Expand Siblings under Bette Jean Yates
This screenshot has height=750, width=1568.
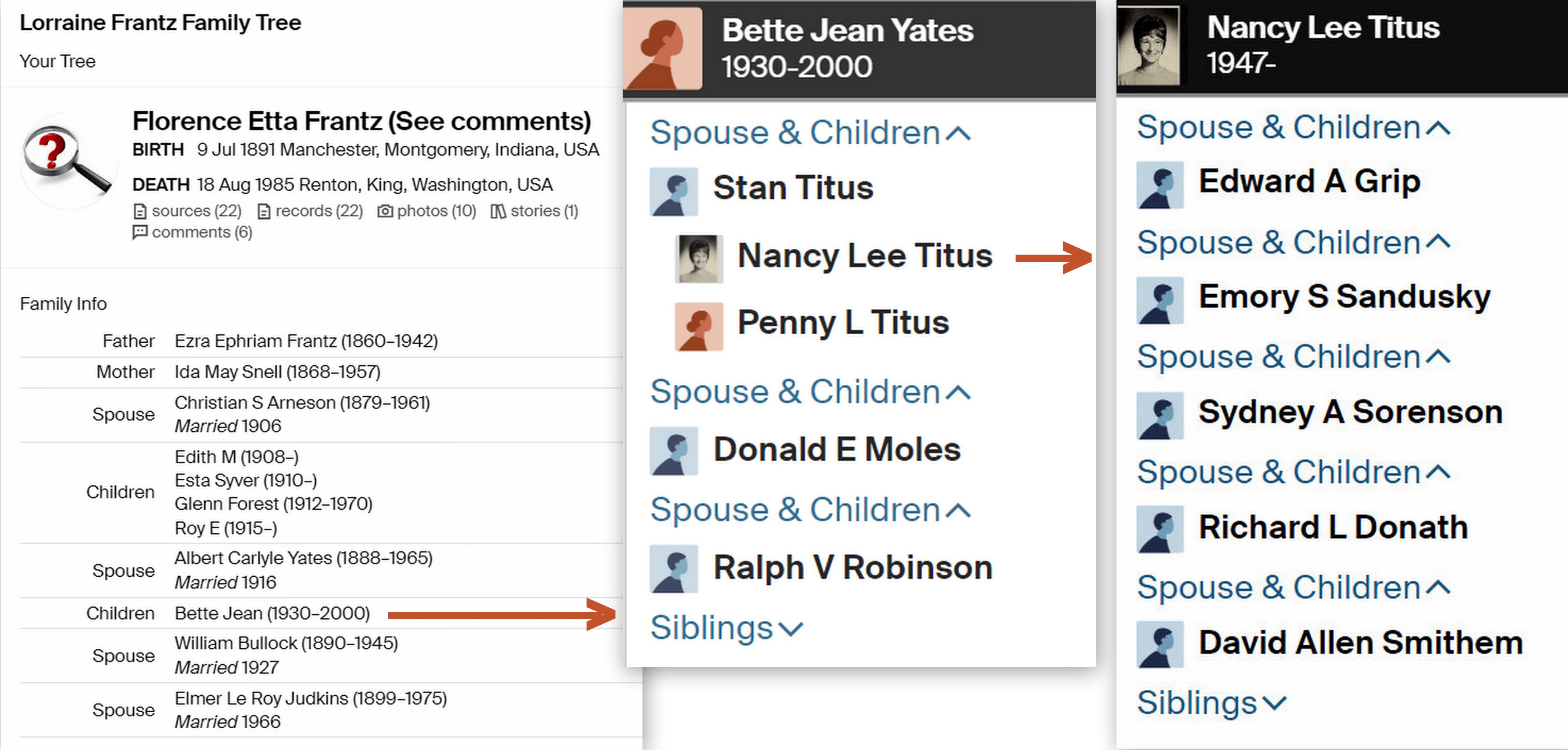[727, 627]
